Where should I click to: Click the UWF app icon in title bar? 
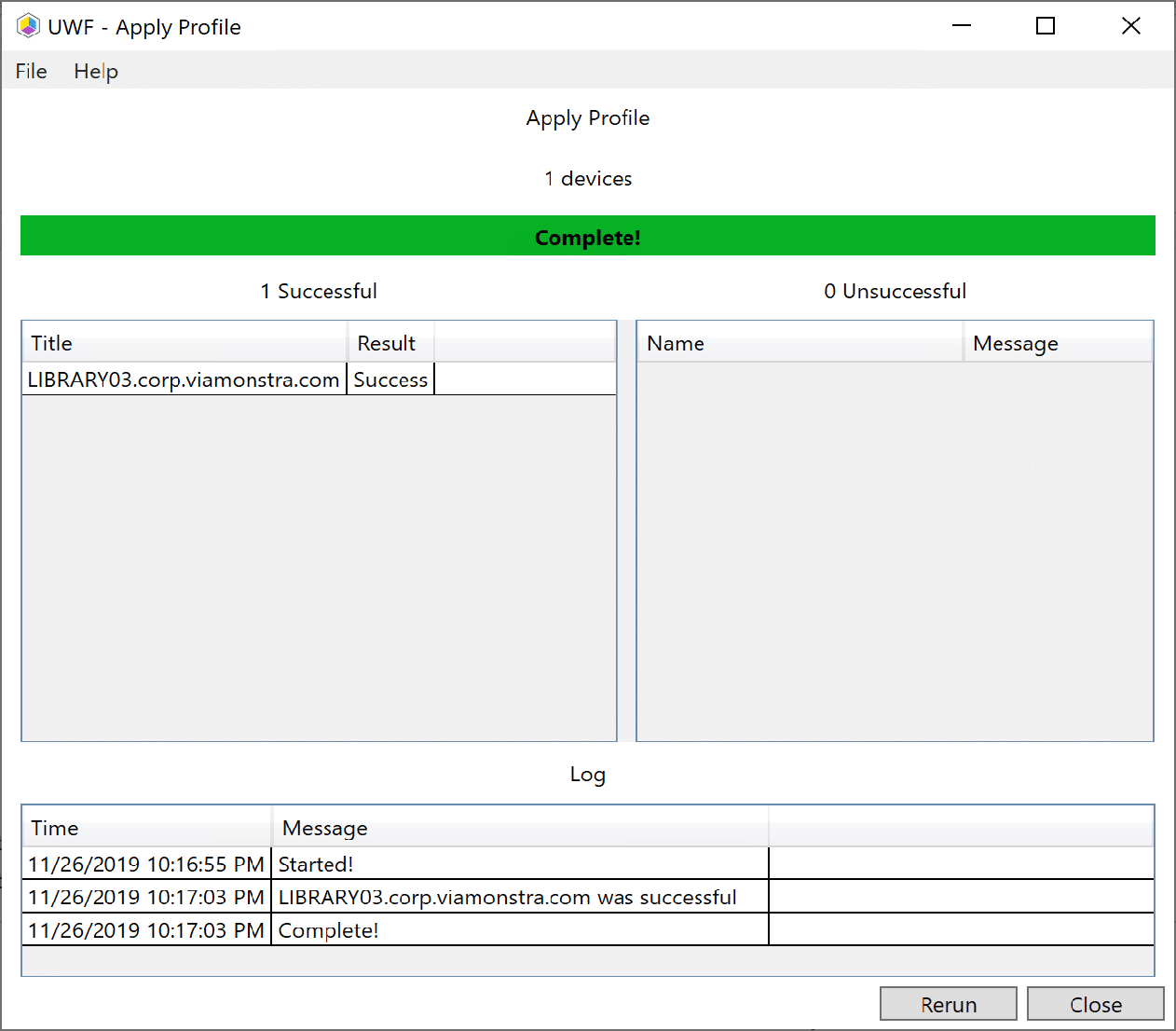pyautogui.click(x=28, y=26)
